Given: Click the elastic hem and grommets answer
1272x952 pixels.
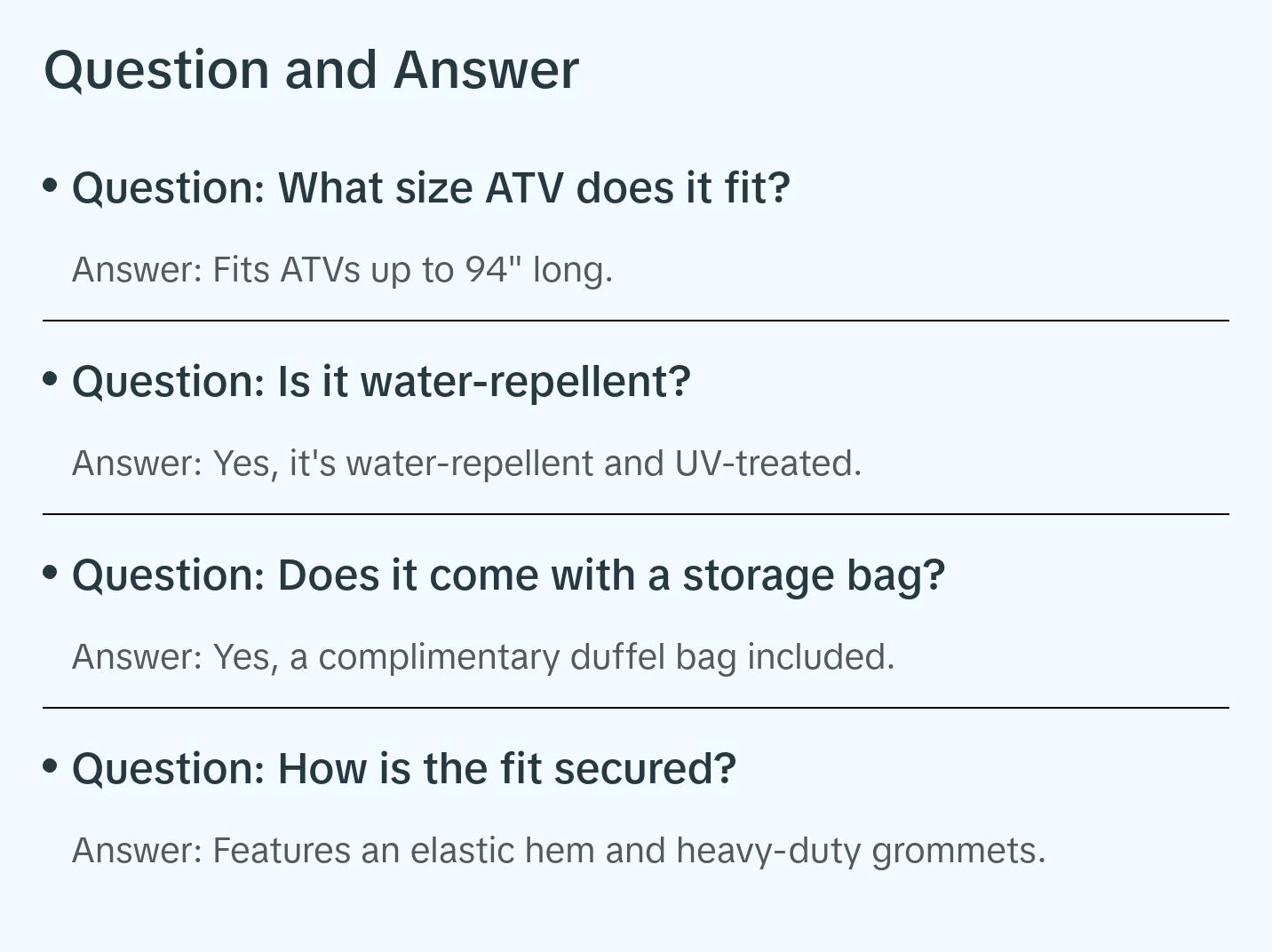Looking at the screenshot, I should pos(559,851).
